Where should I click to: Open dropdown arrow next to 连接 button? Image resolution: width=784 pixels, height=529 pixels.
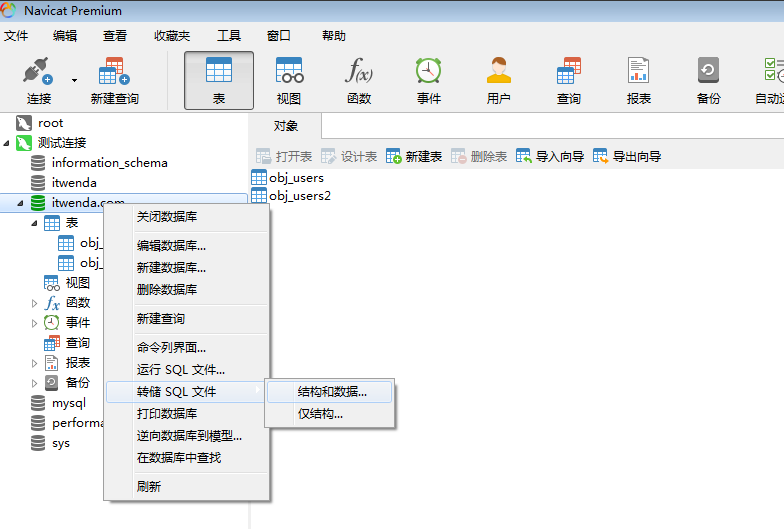(x=74, y=80)
